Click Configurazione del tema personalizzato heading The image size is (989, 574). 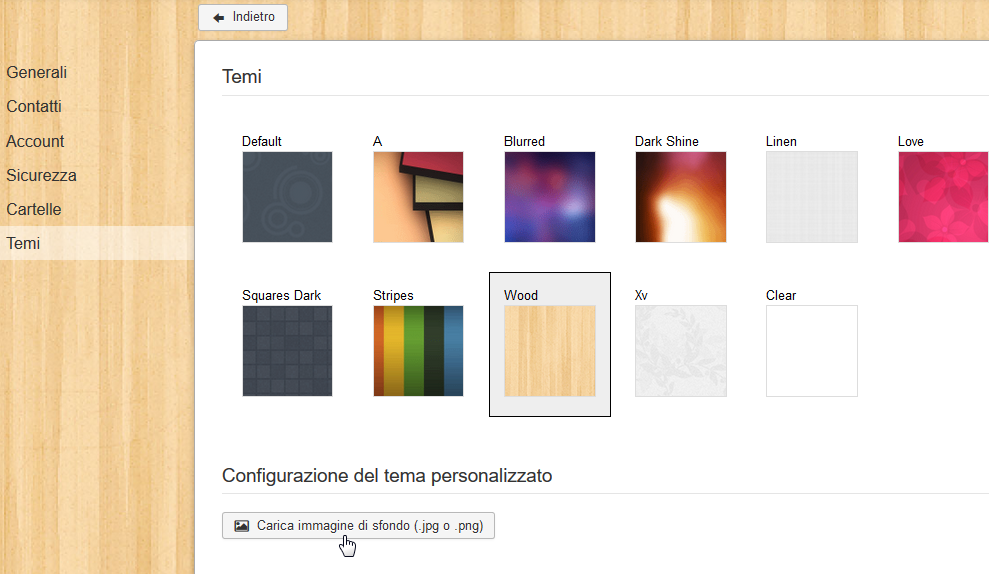387,476
